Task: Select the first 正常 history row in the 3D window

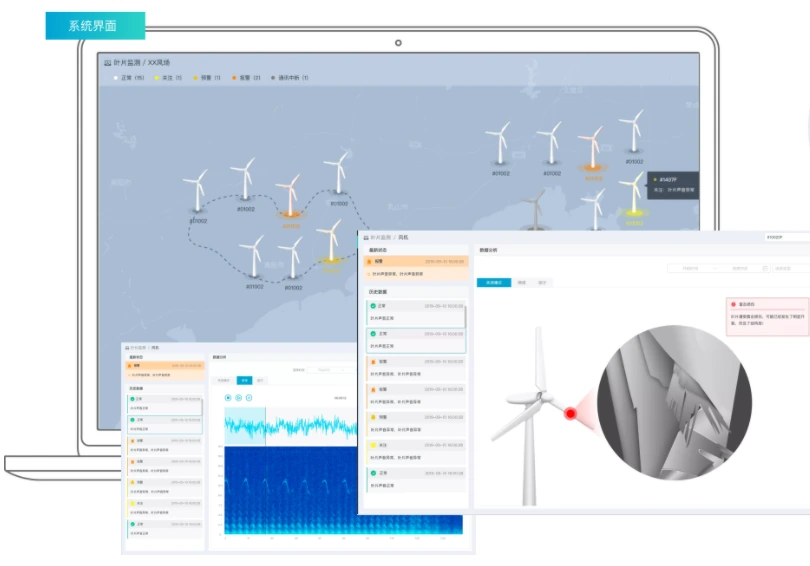Action: tap(415, 312)
